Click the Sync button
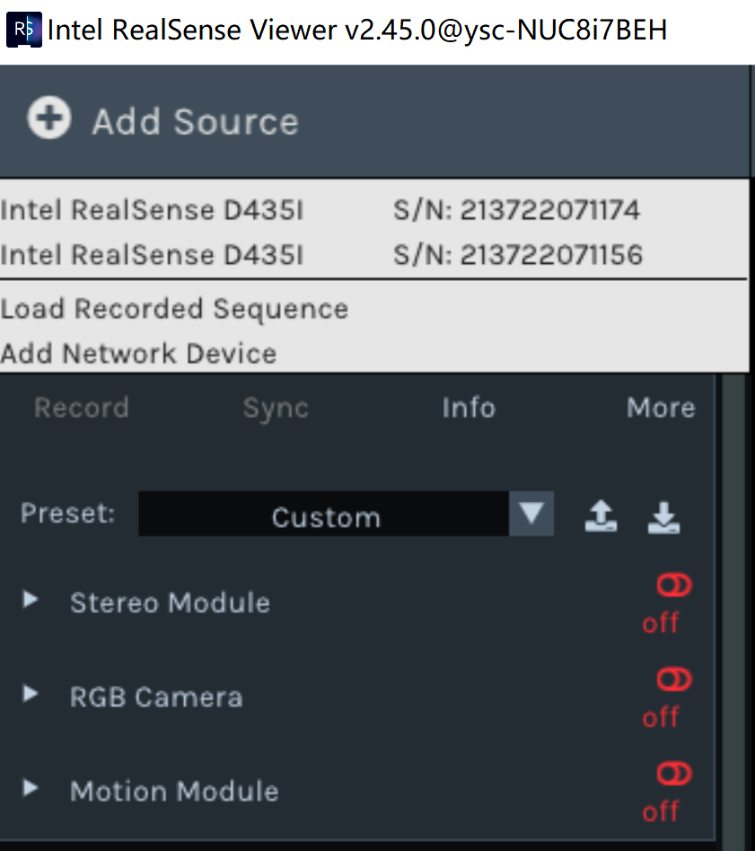Screen dimensions: 755x851 [275, 408]
